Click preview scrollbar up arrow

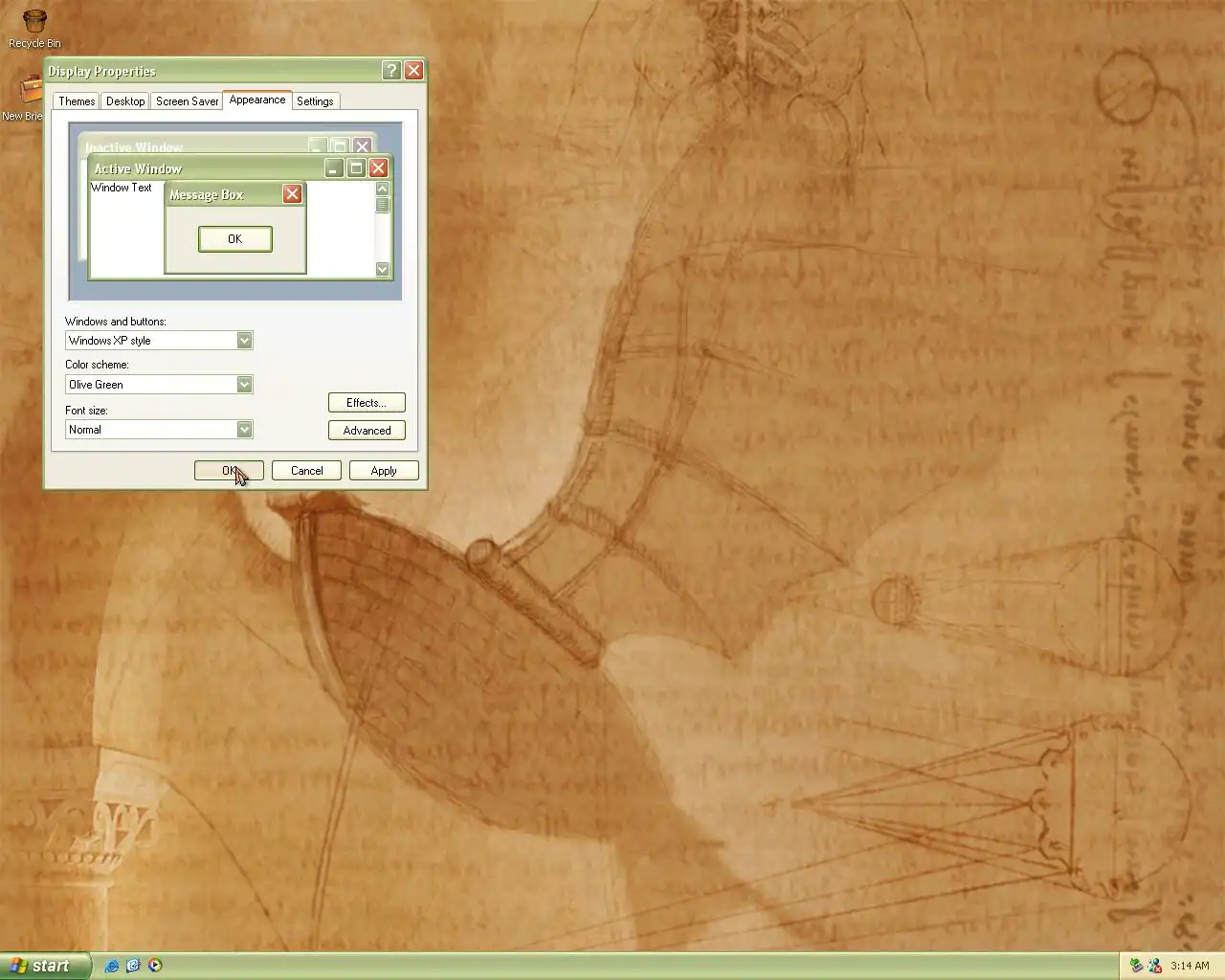click(383, 189)
